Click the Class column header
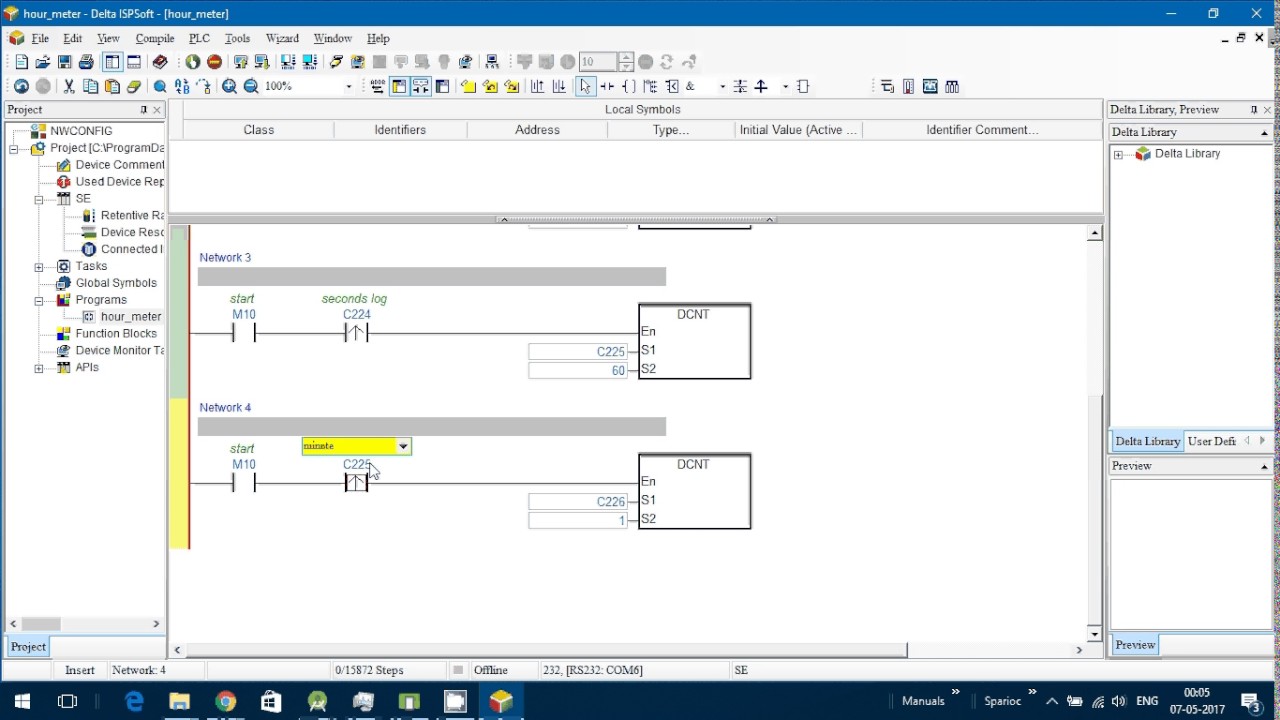The height and width of the screenshot is (720, 1280). pyautogui.click(x=258, y=130)
